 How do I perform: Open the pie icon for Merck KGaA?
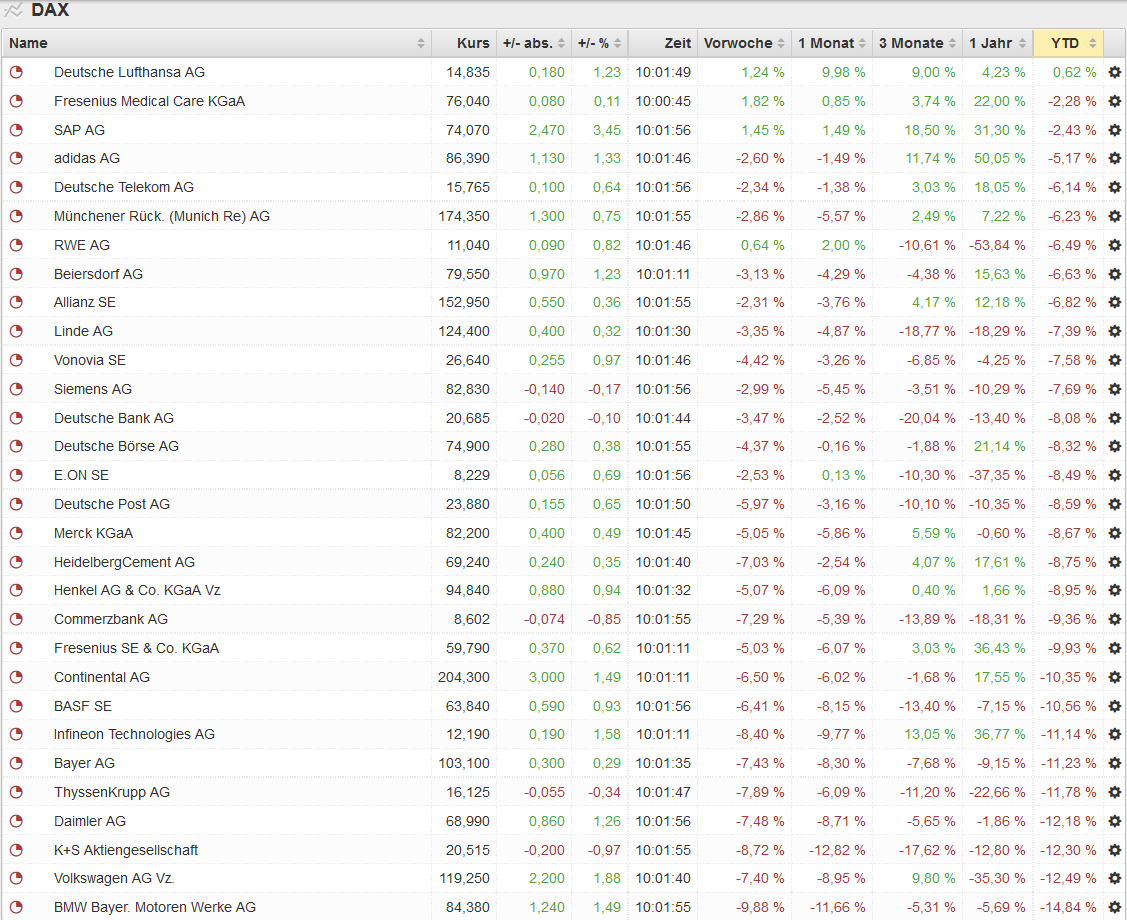[x=16, y=533]
